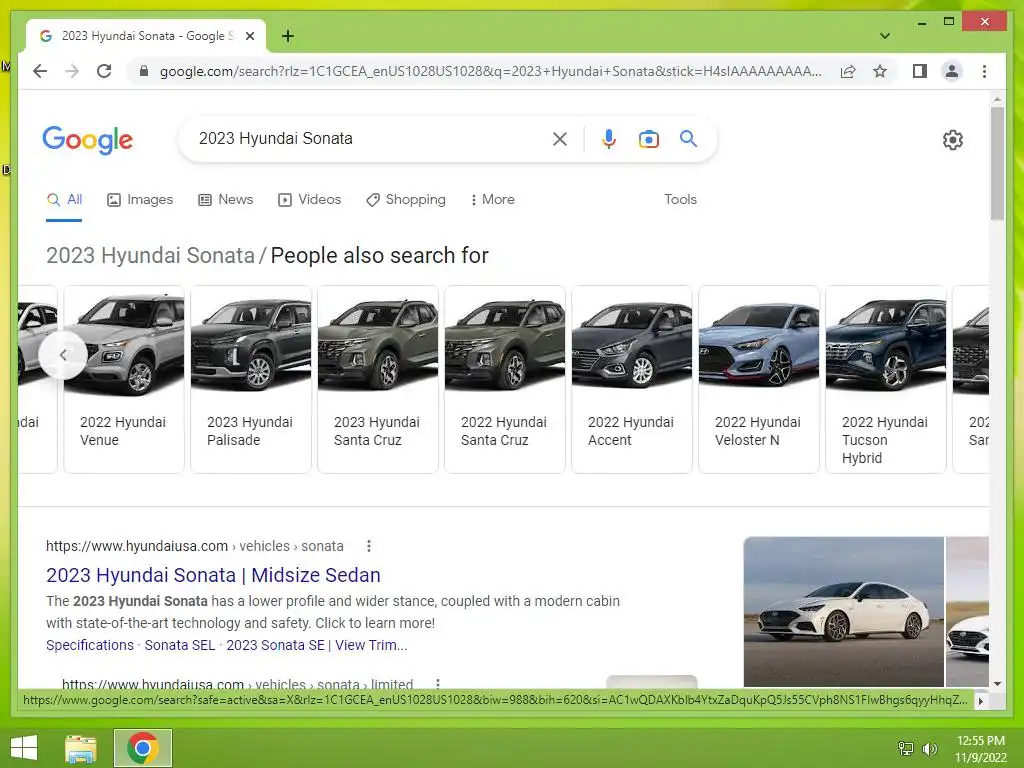Open Google quick settings gear
This screenshot has width=1024, height=768.
click(952, 140)
